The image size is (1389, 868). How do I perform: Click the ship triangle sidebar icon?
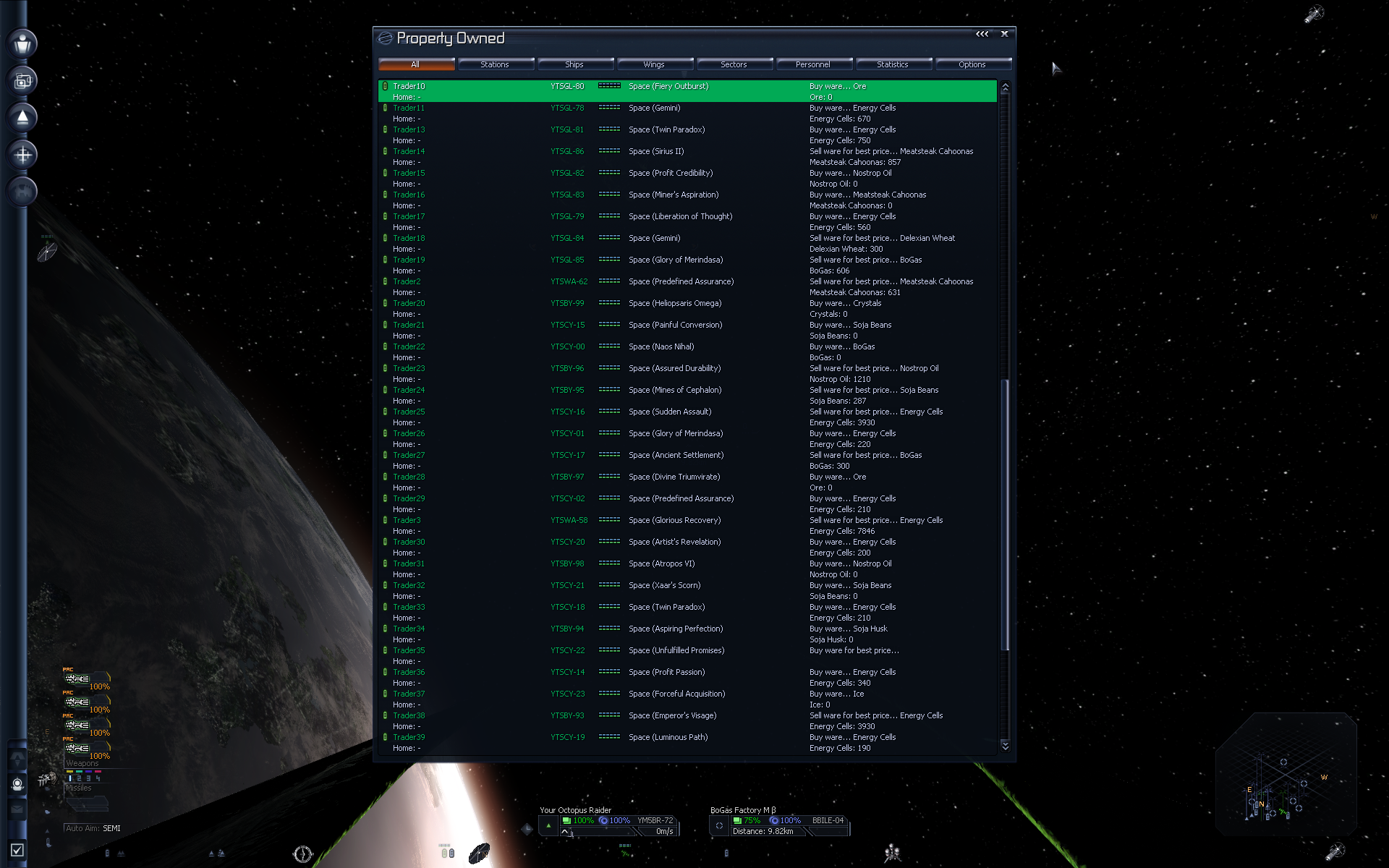(22, 117)
